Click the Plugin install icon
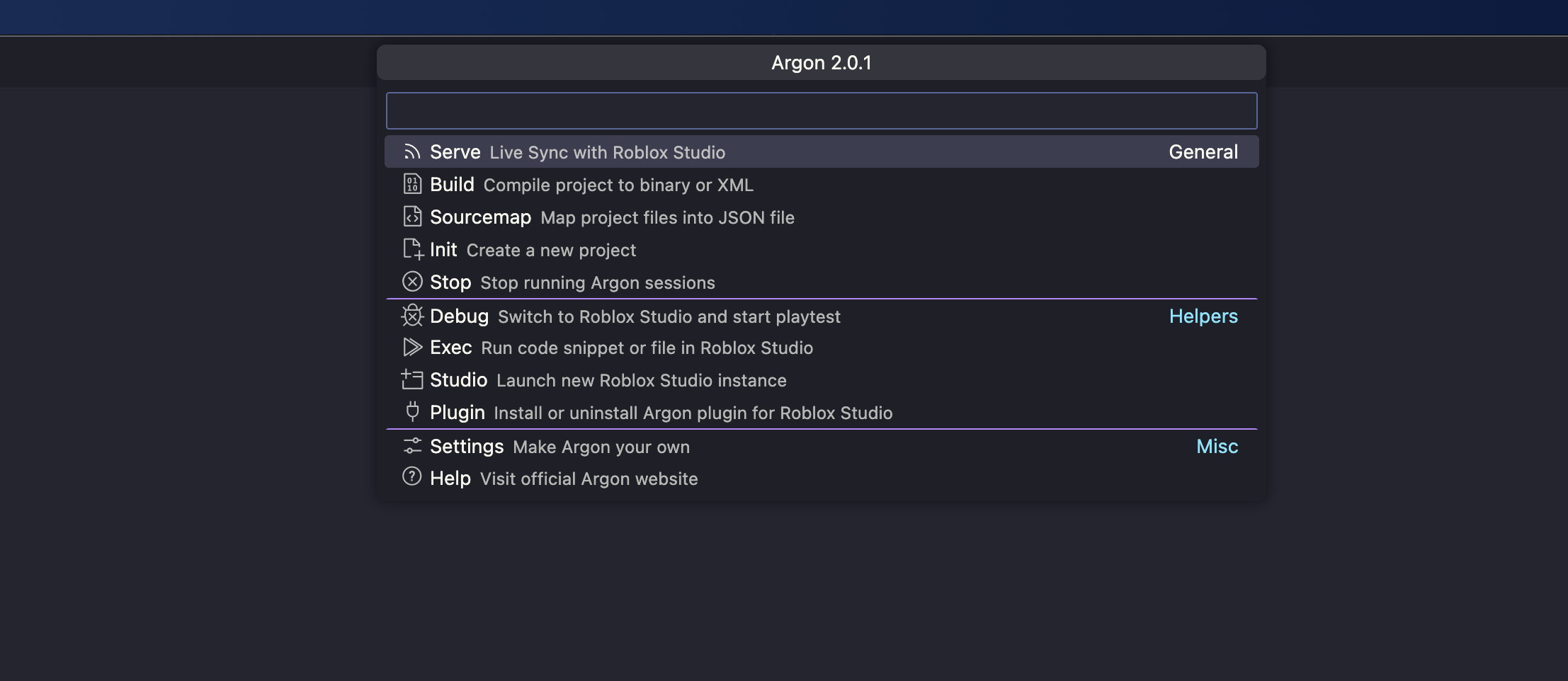 tap(413, 411)
